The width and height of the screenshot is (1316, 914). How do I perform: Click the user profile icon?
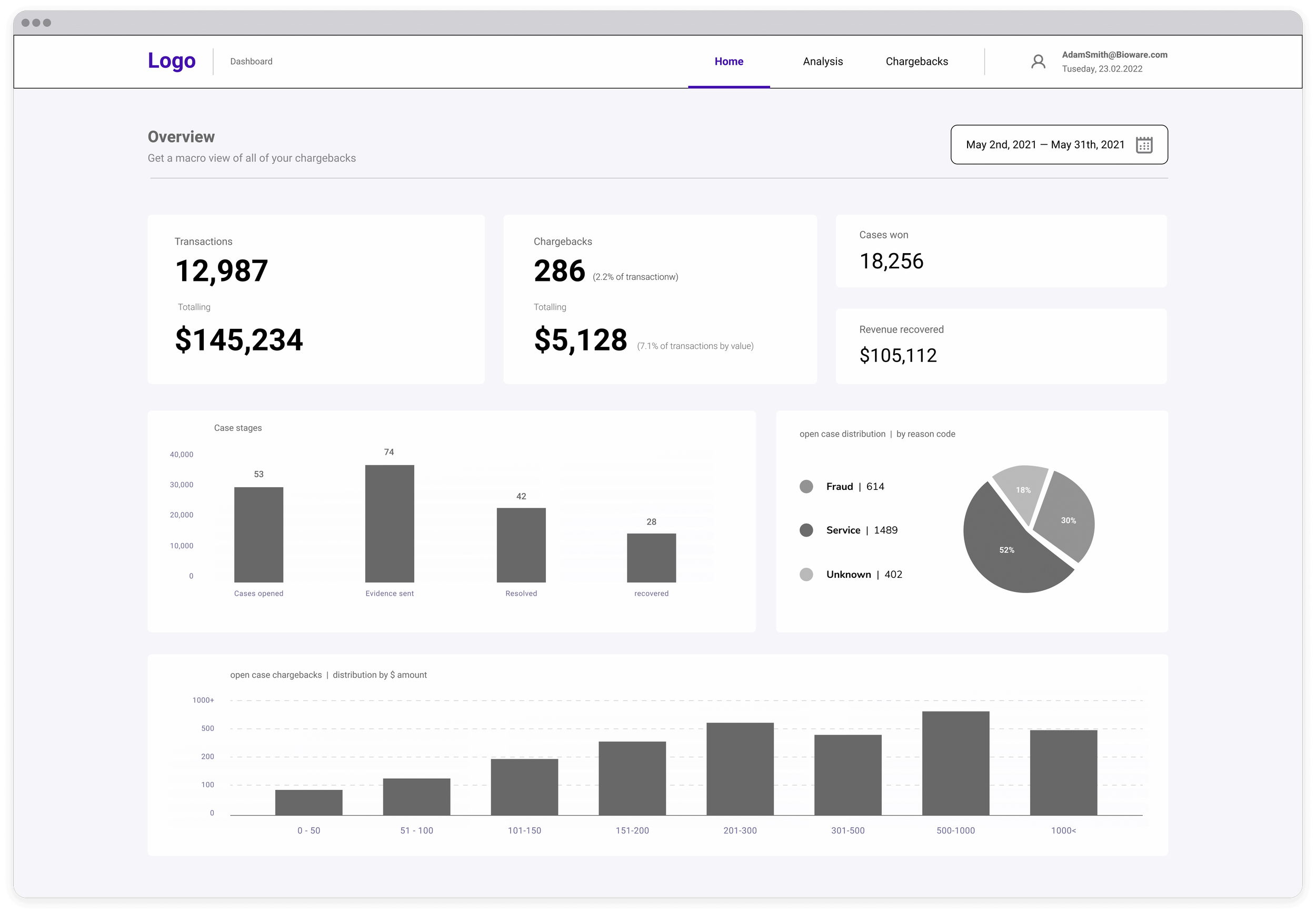pyautogui.click(x=1038, y=61)
